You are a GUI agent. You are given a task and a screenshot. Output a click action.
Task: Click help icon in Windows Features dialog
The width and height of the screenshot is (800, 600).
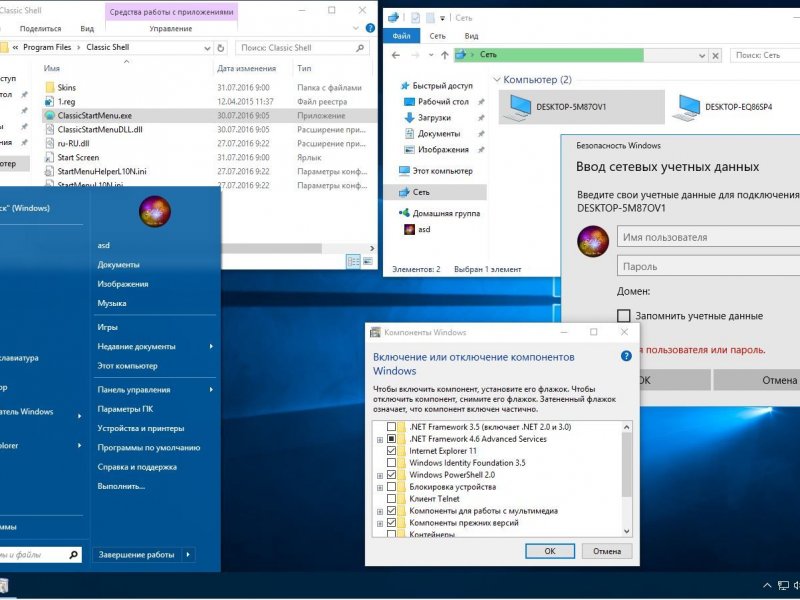[626, 356]
